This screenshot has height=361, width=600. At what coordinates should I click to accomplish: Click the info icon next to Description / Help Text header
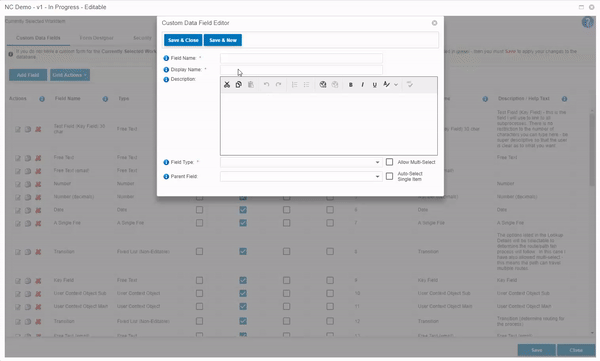[564, 99]
